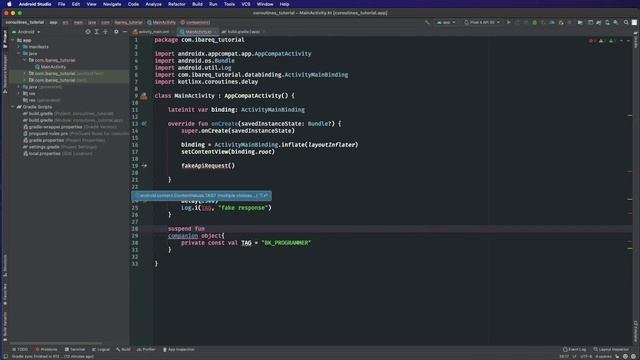Click the Search Everywhere magnifier icon
Viewport: 640px width, 360px height.
tap(626, 22)
